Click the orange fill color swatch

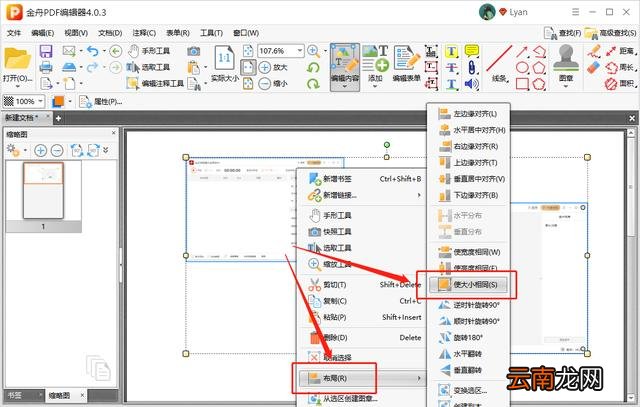pyautogui.click(x=58, y=101)
